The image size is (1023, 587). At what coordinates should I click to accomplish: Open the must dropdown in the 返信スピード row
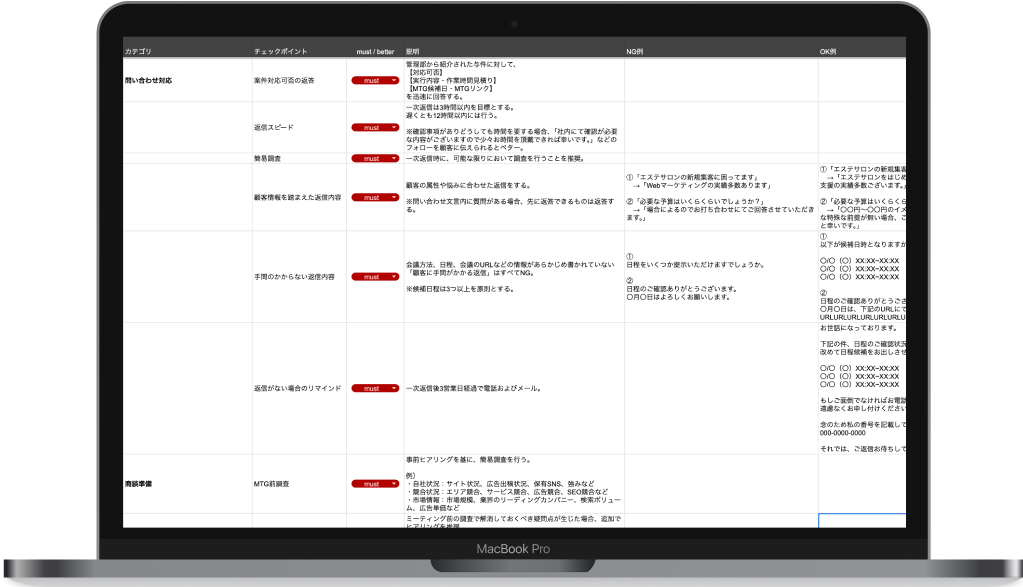[375, 128]
